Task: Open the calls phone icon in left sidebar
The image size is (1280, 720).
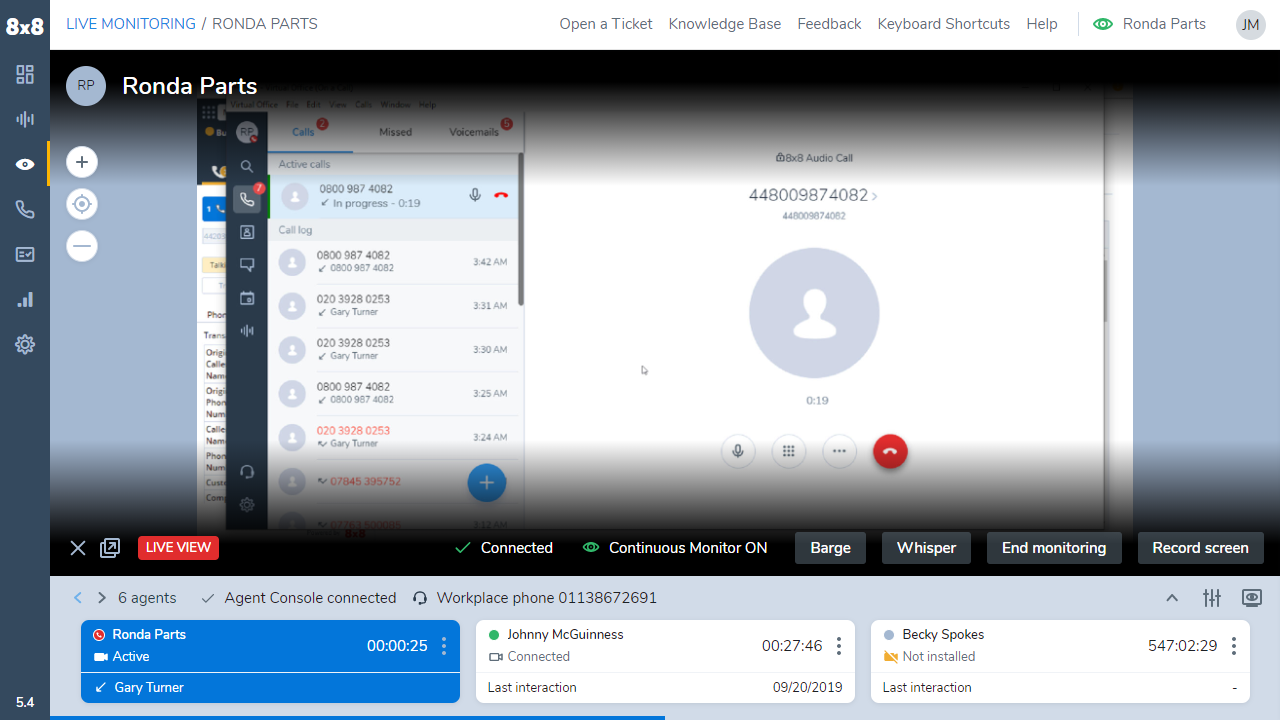Action: click(25, 209)
